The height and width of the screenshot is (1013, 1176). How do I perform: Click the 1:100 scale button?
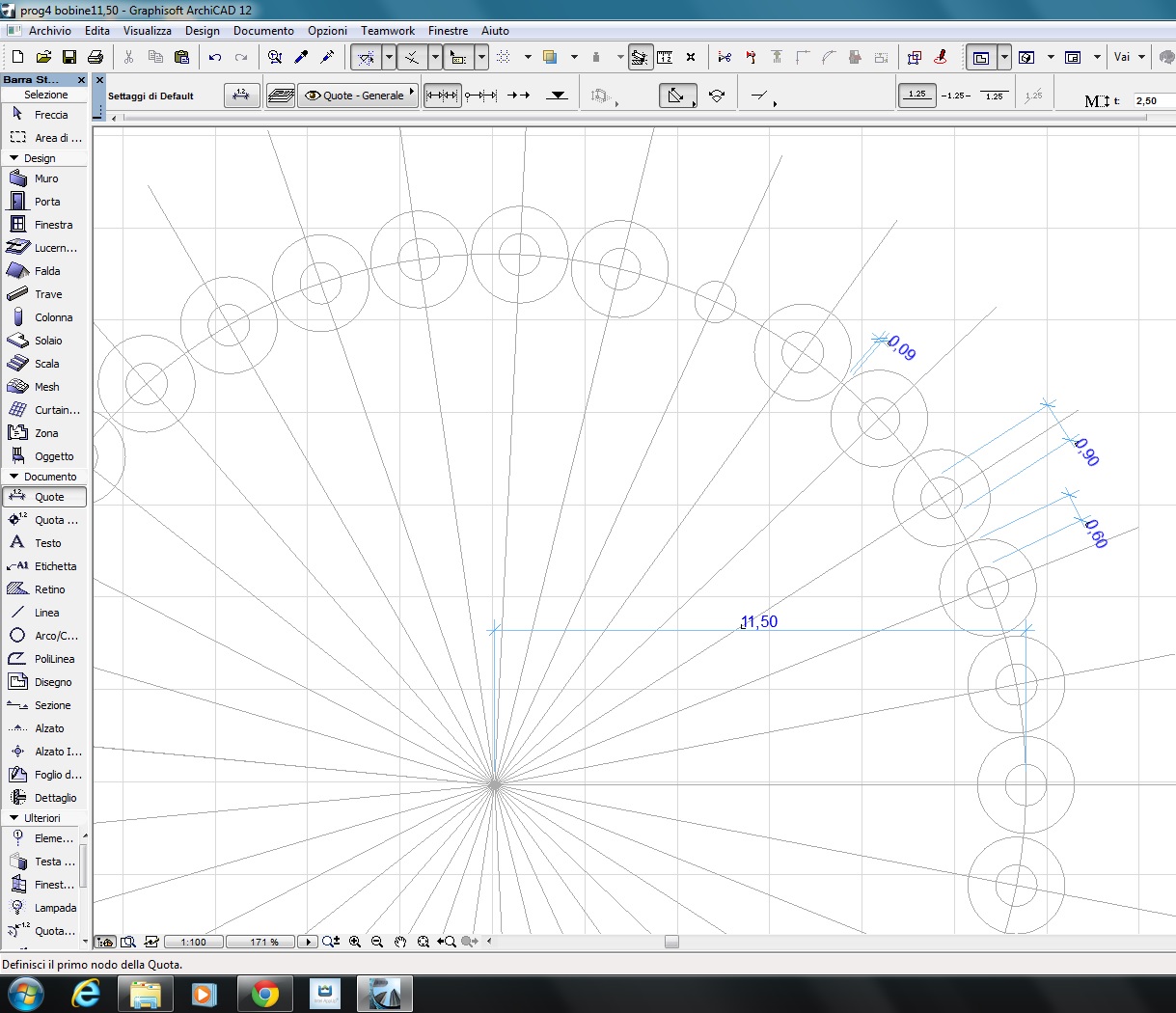pos(193,942)
